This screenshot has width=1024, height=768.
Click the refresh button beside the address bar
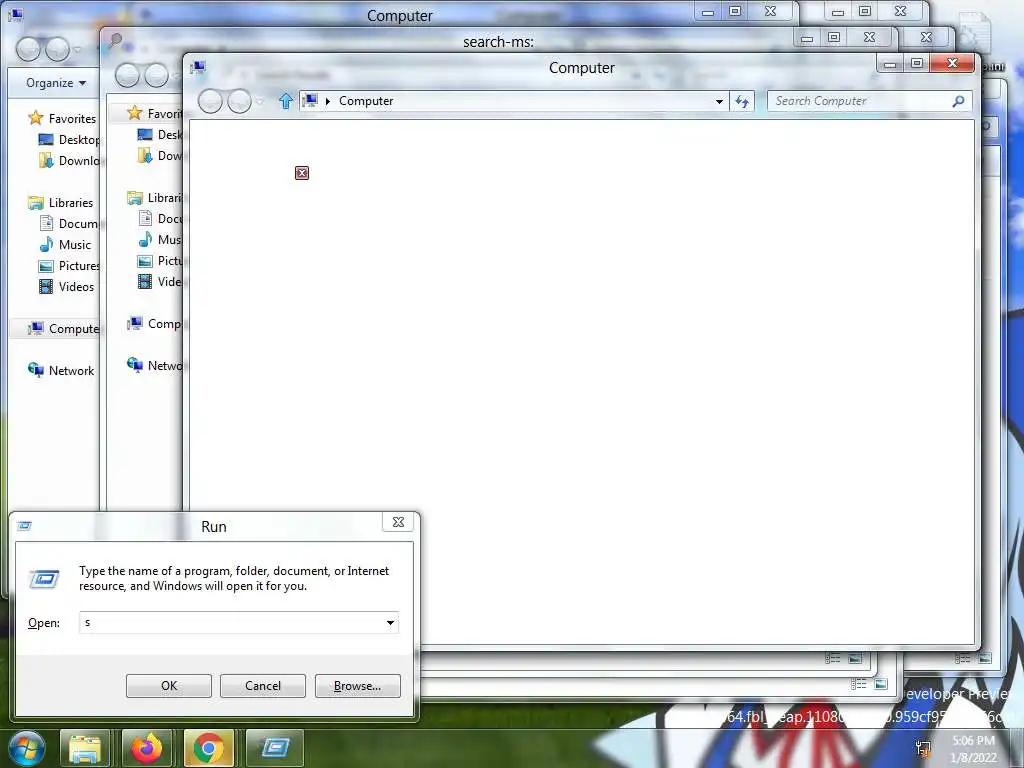[x=742, y=101]
